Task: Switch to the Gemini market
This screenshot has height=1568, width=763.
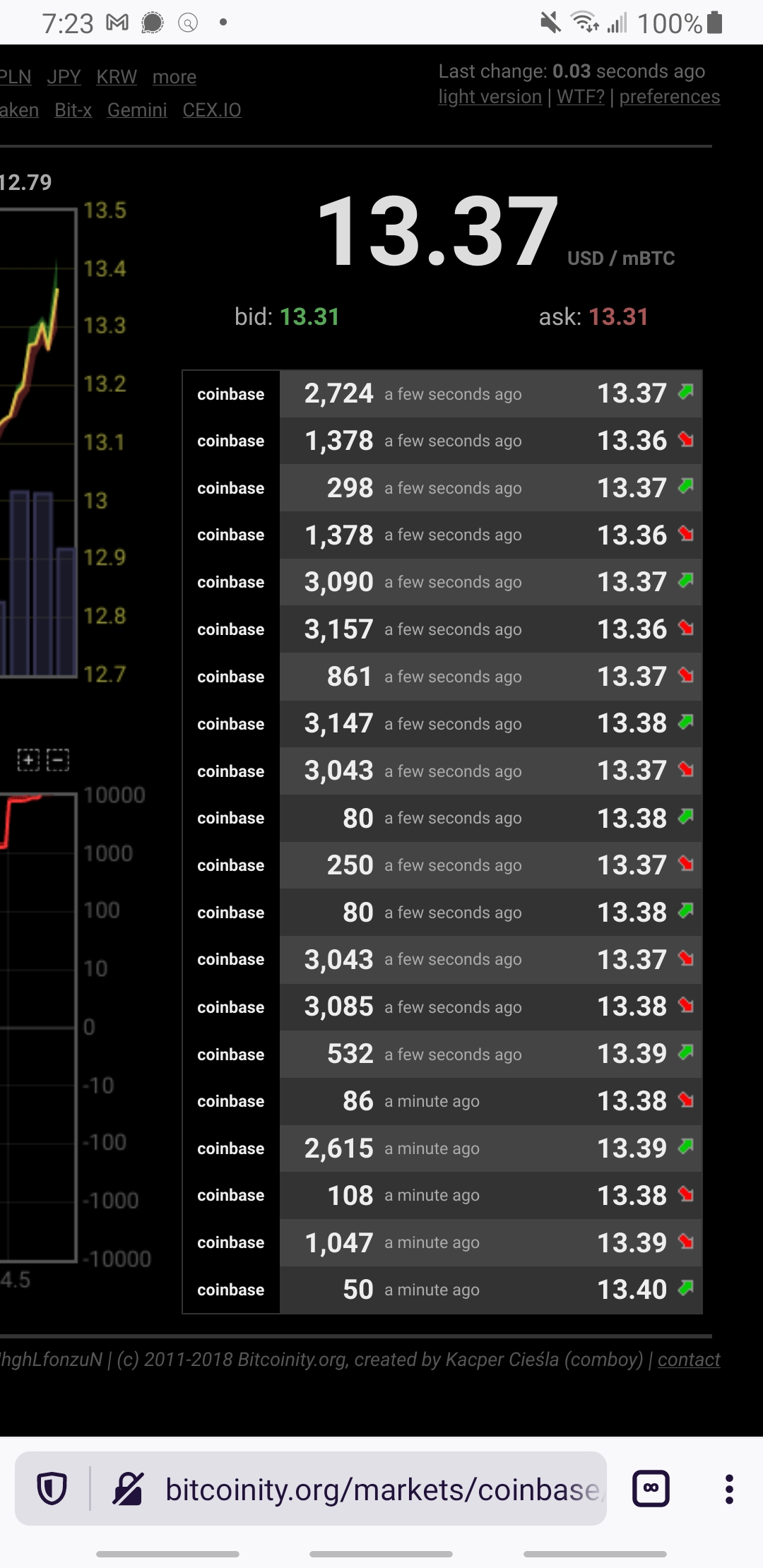Action: tap(137, 110)
